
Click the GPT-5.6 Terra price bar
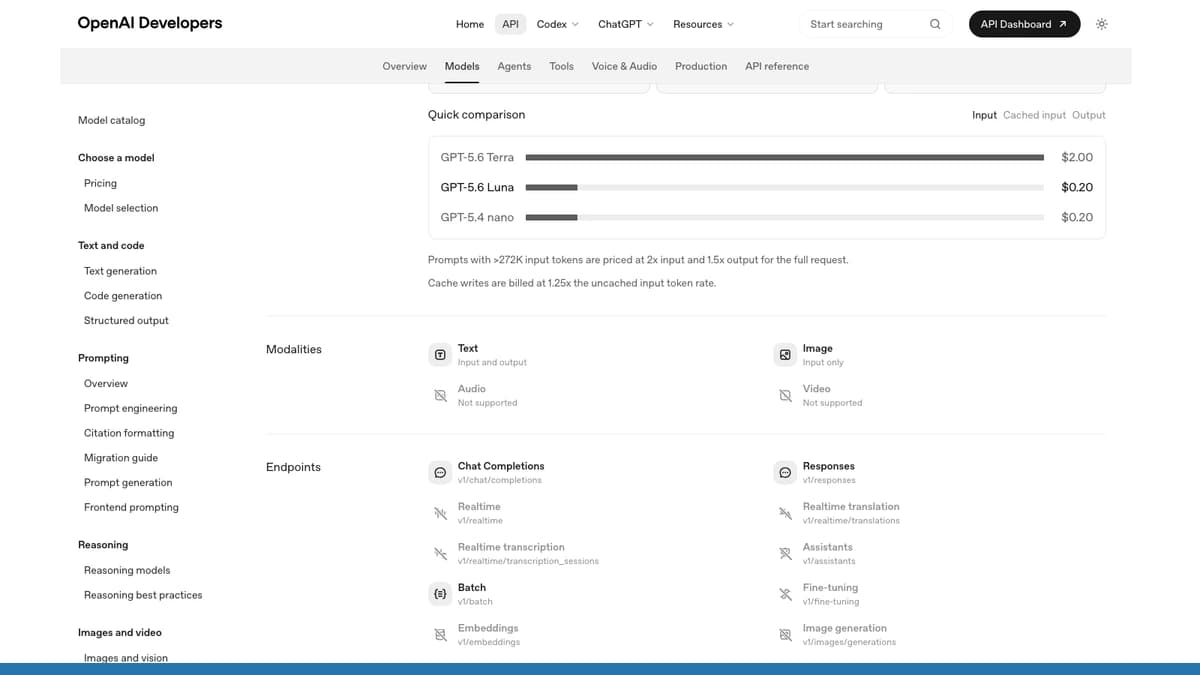[x=785, y=157]
